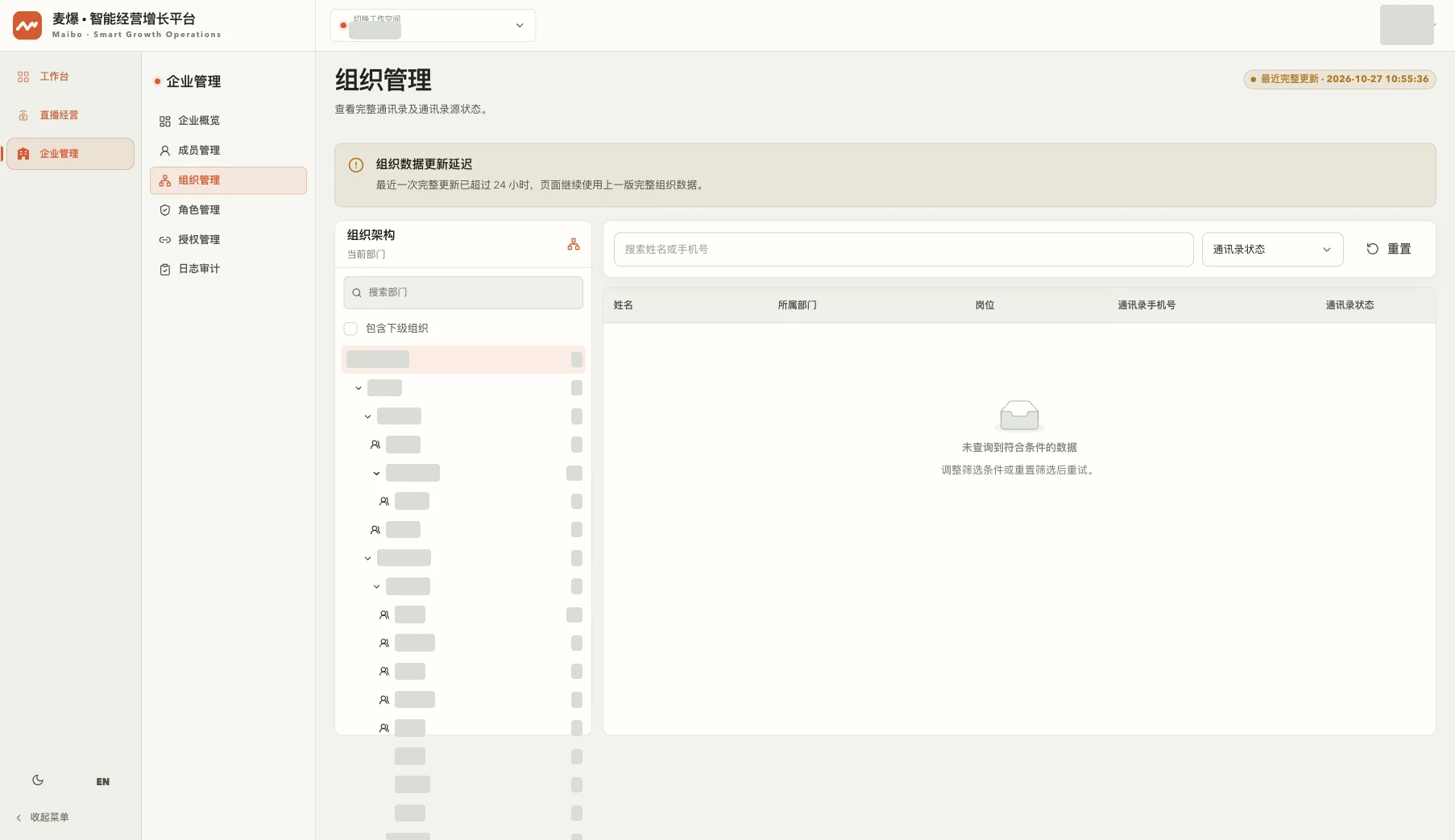Viewport: 1455px width, 840px height.
Task: Click the Maibo logo icon
Action: [27, 25]
